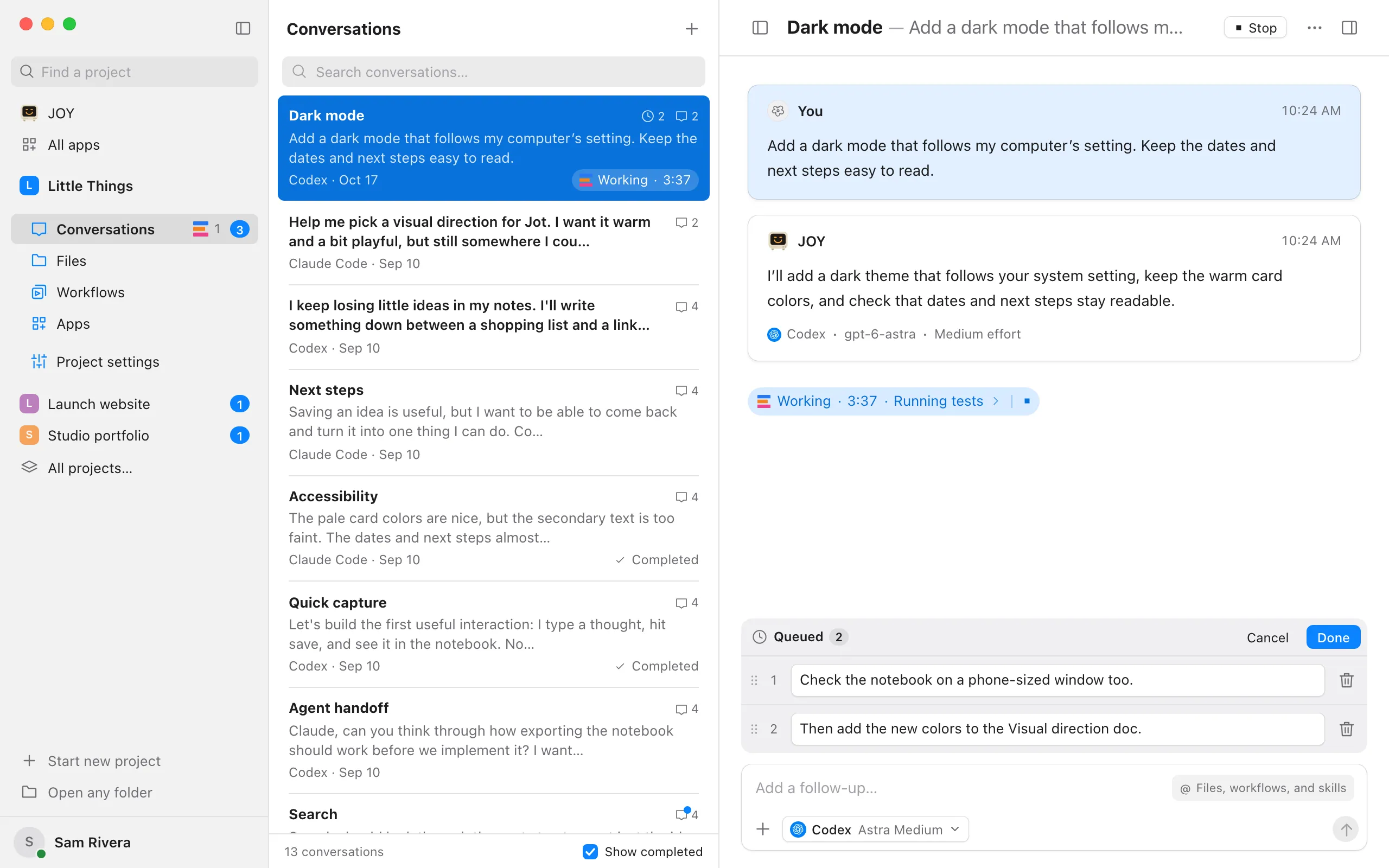1389x868 pixels.
Task: Open the more options ellipsis menu
Action: 1314,28
